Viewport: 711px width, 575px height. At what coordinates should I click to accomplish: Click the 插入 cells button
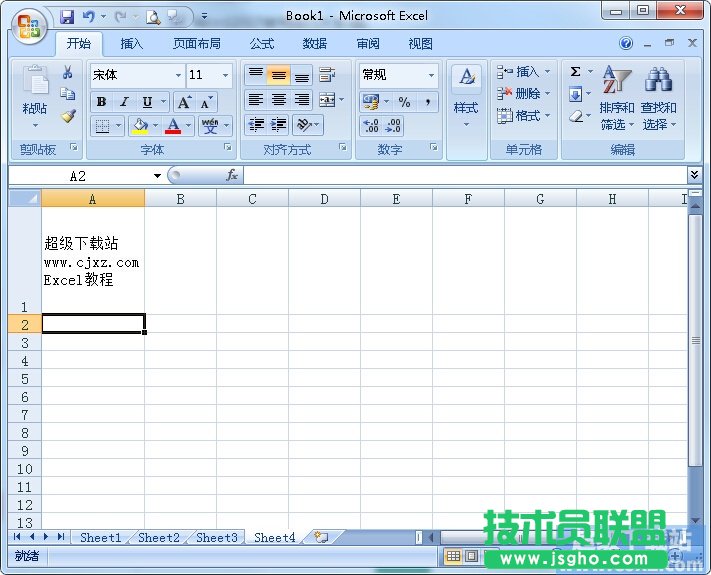click(521, 72)
